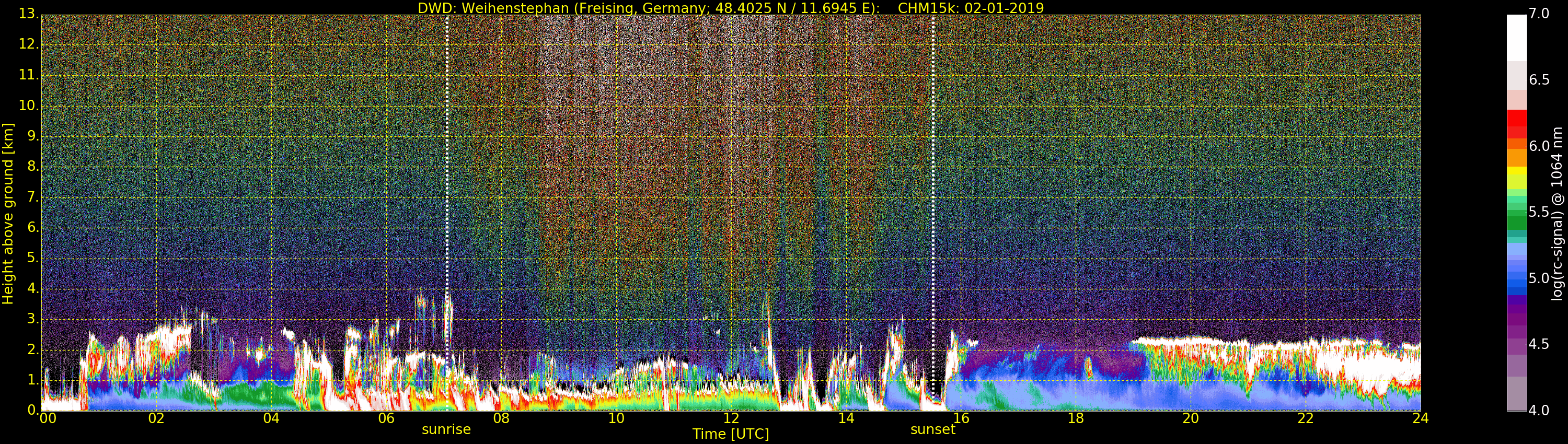Click the 13 km height tick label

[28, 14]
